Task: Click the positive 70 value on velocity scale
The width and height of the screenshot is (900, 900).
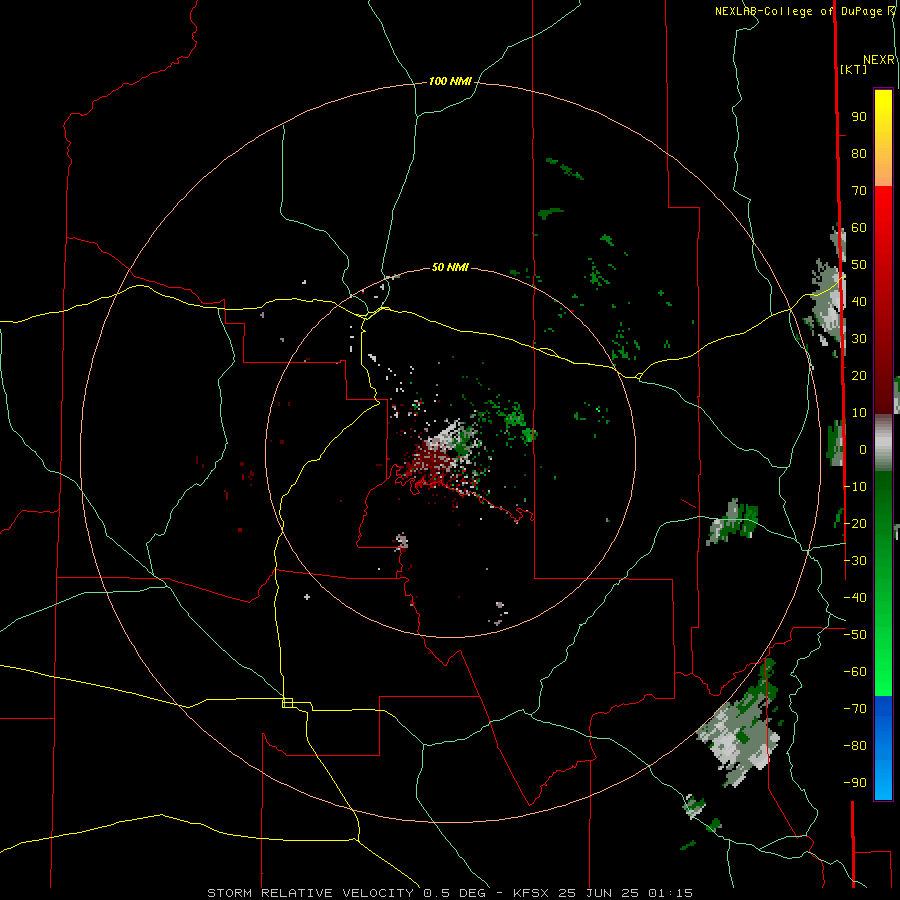Action: [859, 191]
